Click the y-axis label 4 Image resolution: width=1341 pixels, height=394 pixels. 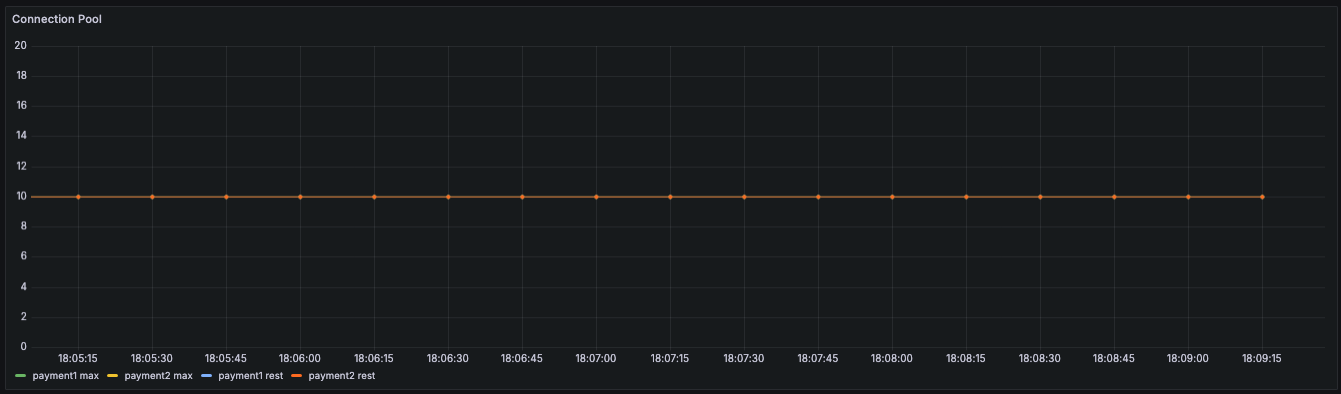tap(23, 287)
